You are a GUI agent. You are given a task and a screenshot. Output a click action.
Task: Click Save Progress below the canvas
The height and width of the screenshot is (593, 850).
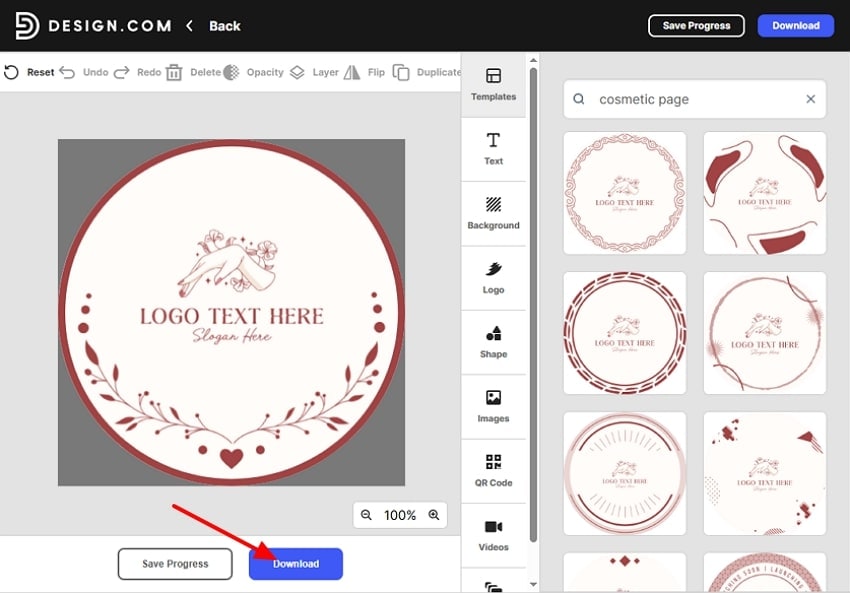175,564
